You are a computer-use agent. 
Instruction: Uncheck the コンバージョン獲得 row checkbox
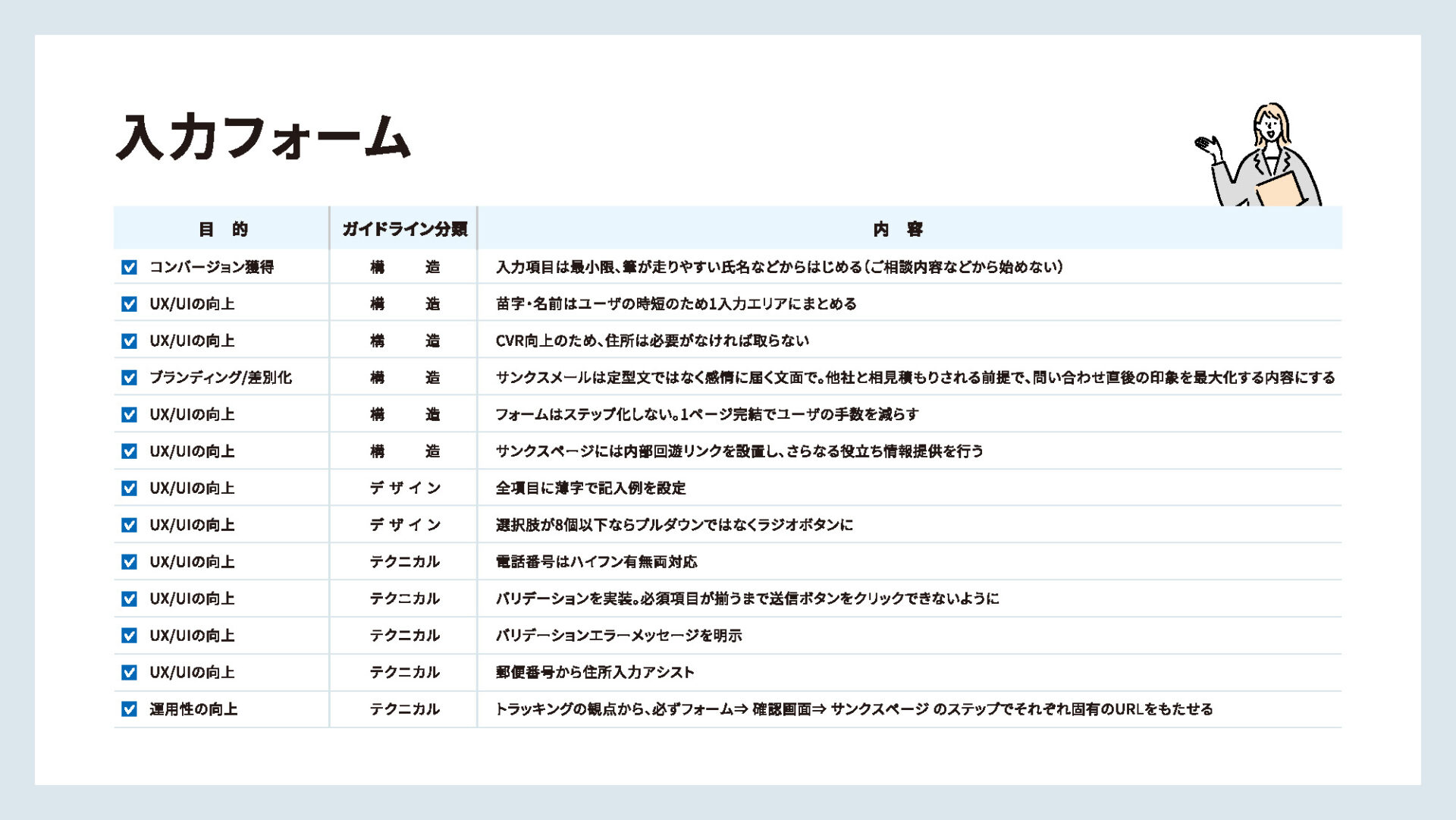(x=129, y=267)
